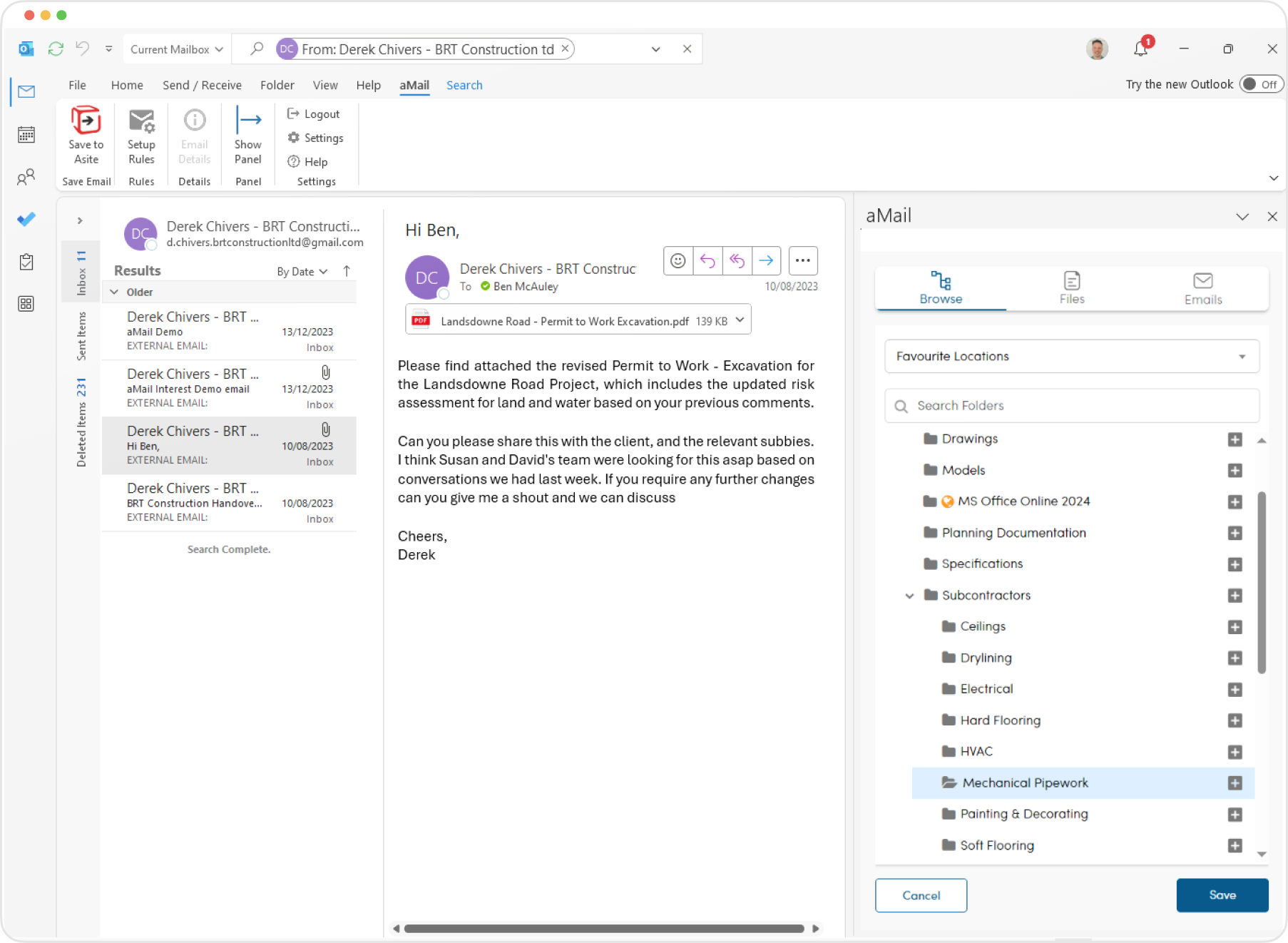1288x943 pixels.
Task: Switch to Home ribbon tab
Action: (x=127, y=85)
